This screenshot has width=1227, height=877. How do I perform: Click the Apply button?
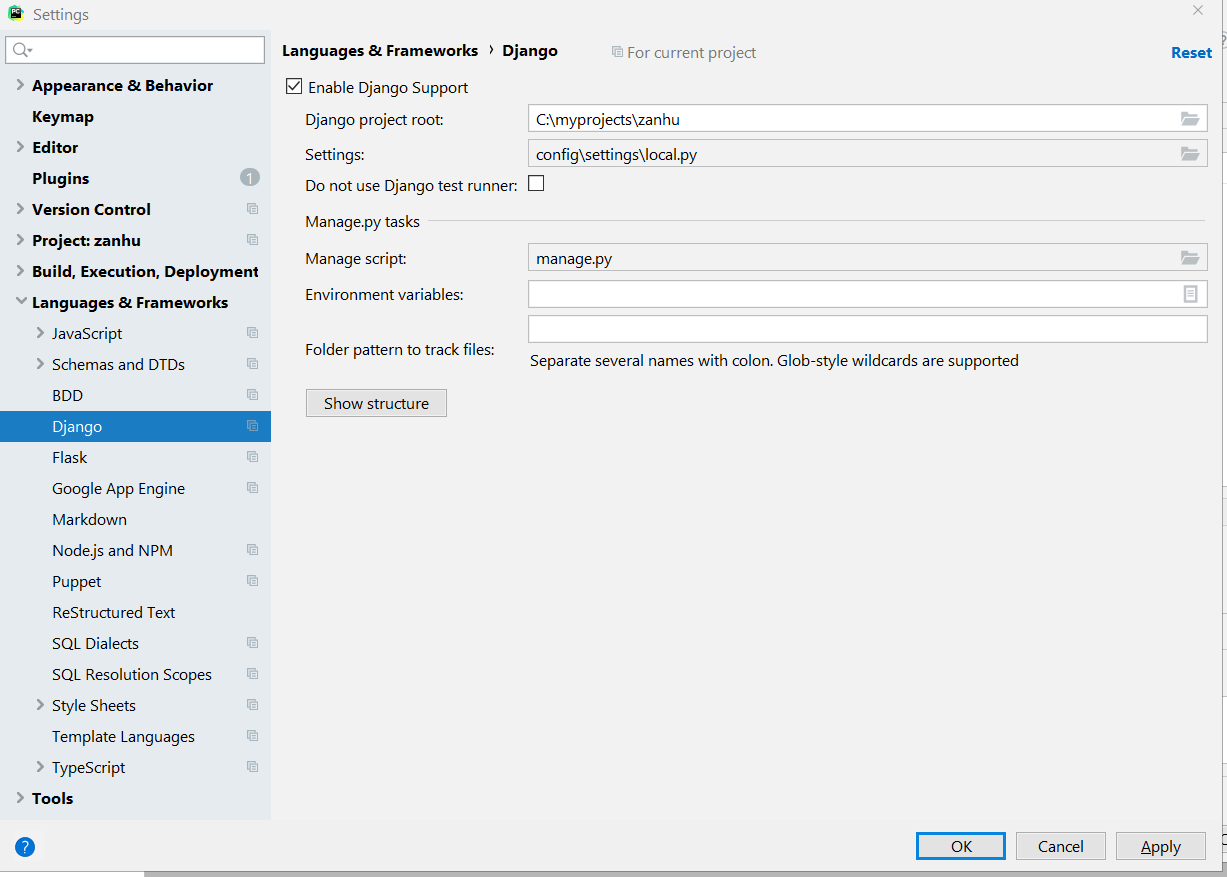1161,846
